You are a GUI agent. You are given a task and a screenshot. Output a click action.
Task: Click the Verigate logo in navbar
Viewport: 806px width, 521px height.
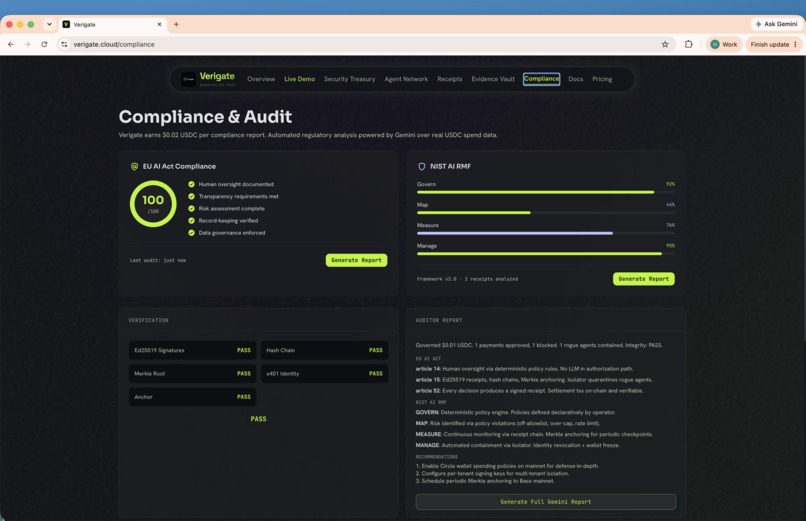209,79
